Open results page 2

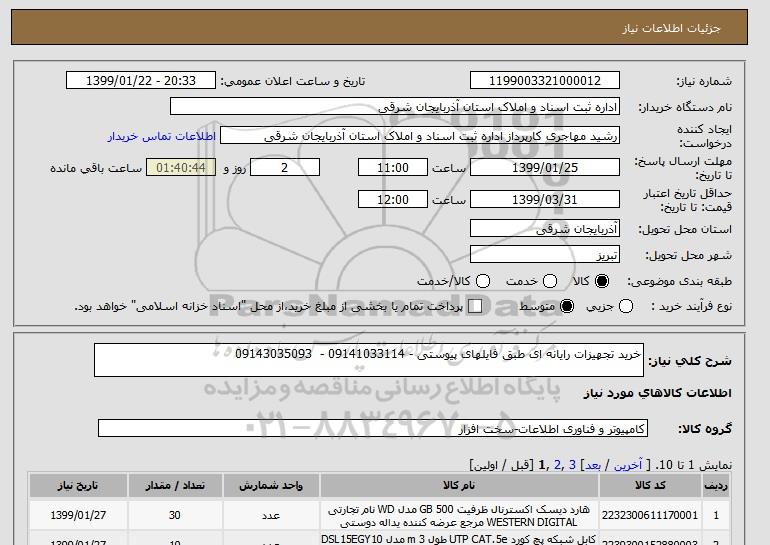click(557, 464)
